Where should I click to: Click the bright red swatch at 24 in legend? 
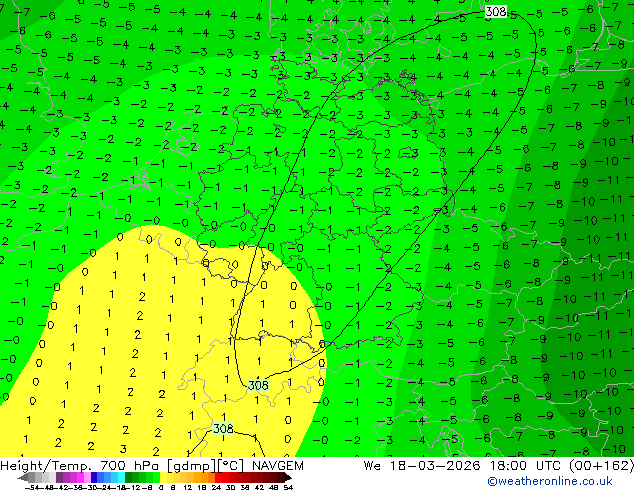pyautogui.click(x=218, y=477)
